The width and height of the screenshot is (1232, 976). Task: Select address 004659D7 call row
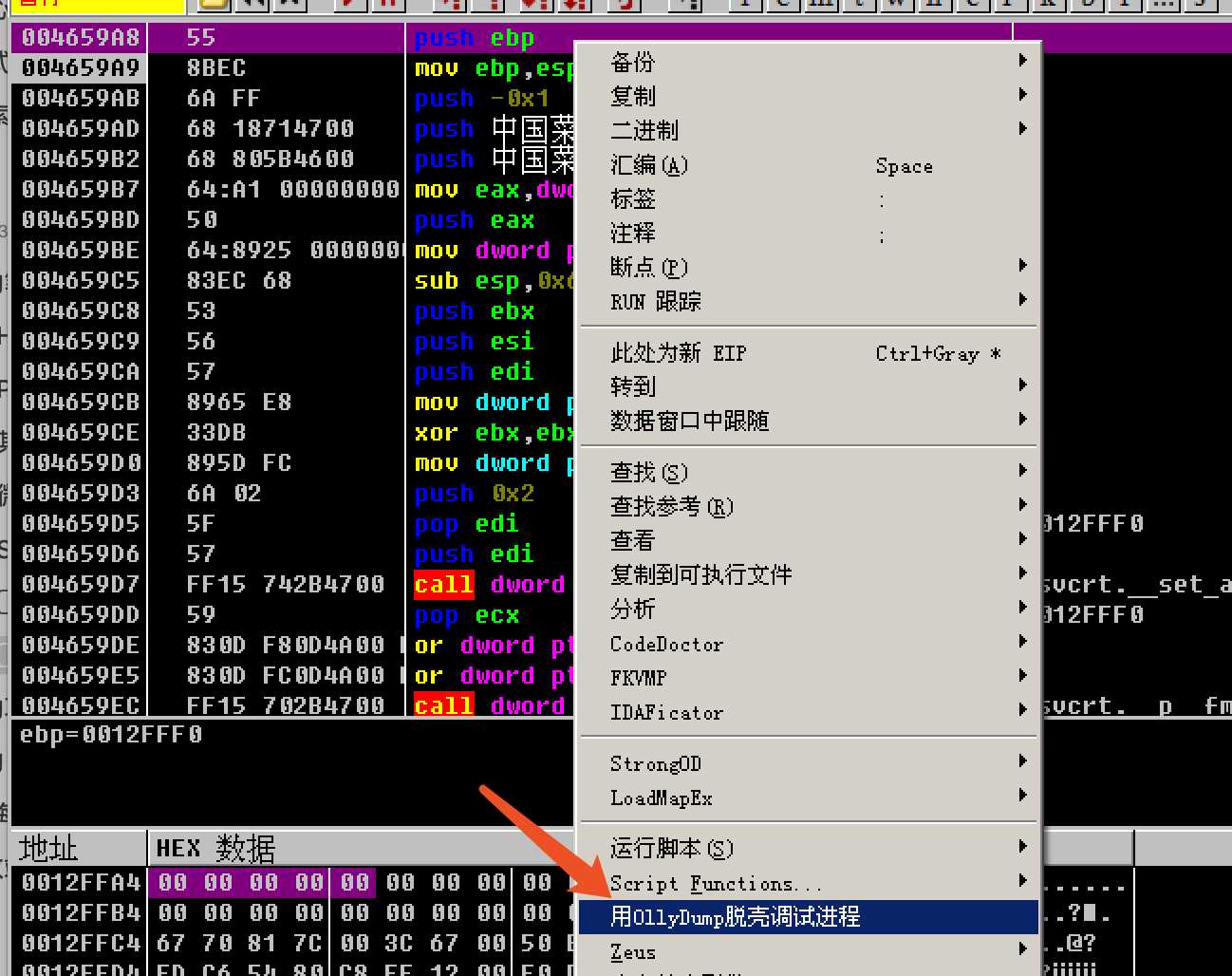81,585
